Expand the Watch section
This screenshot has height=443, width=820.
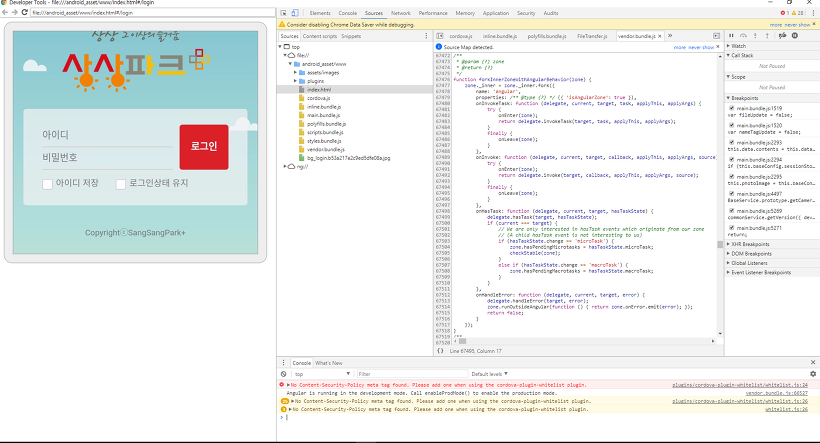(x=772, y=46)
